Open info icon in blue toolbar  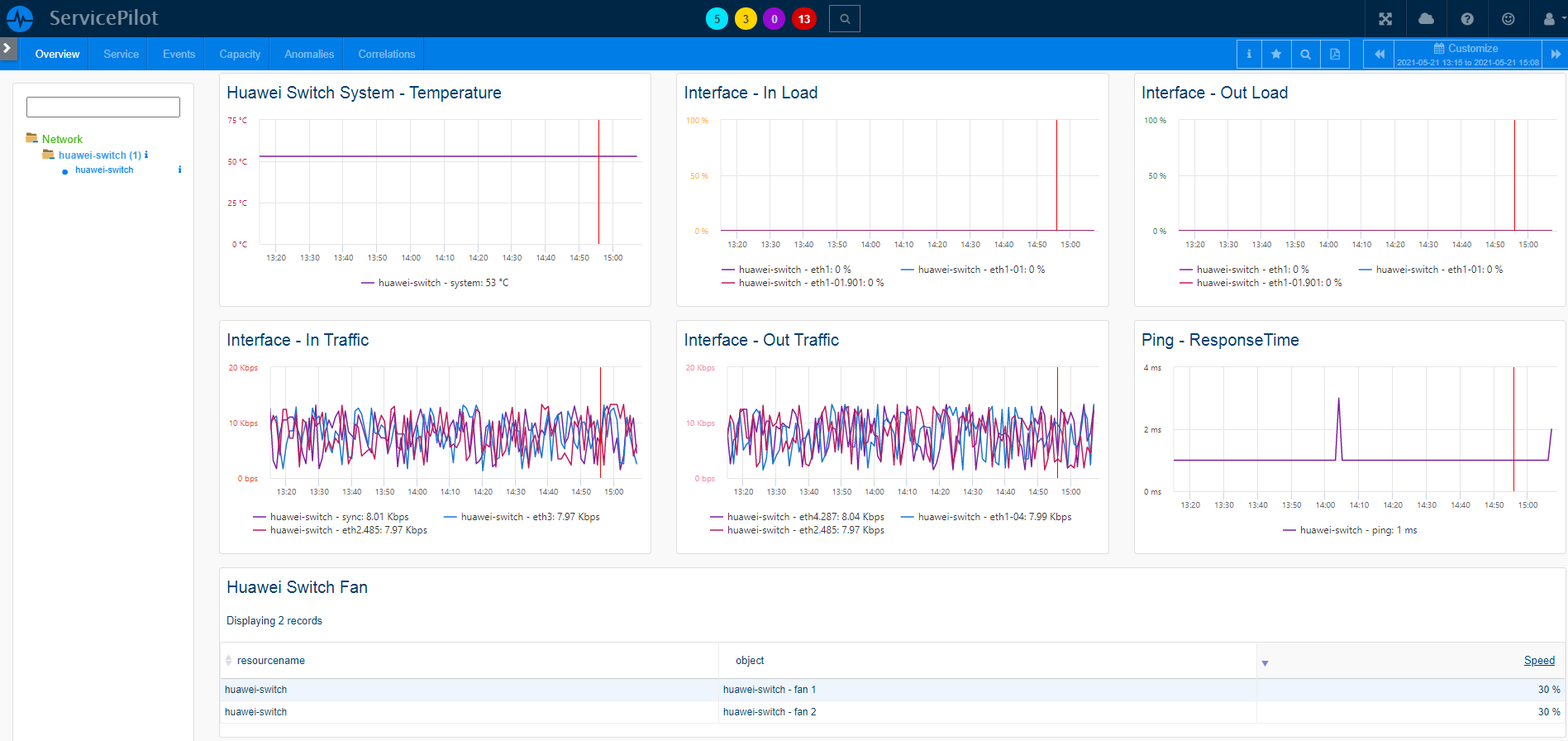1248,54
